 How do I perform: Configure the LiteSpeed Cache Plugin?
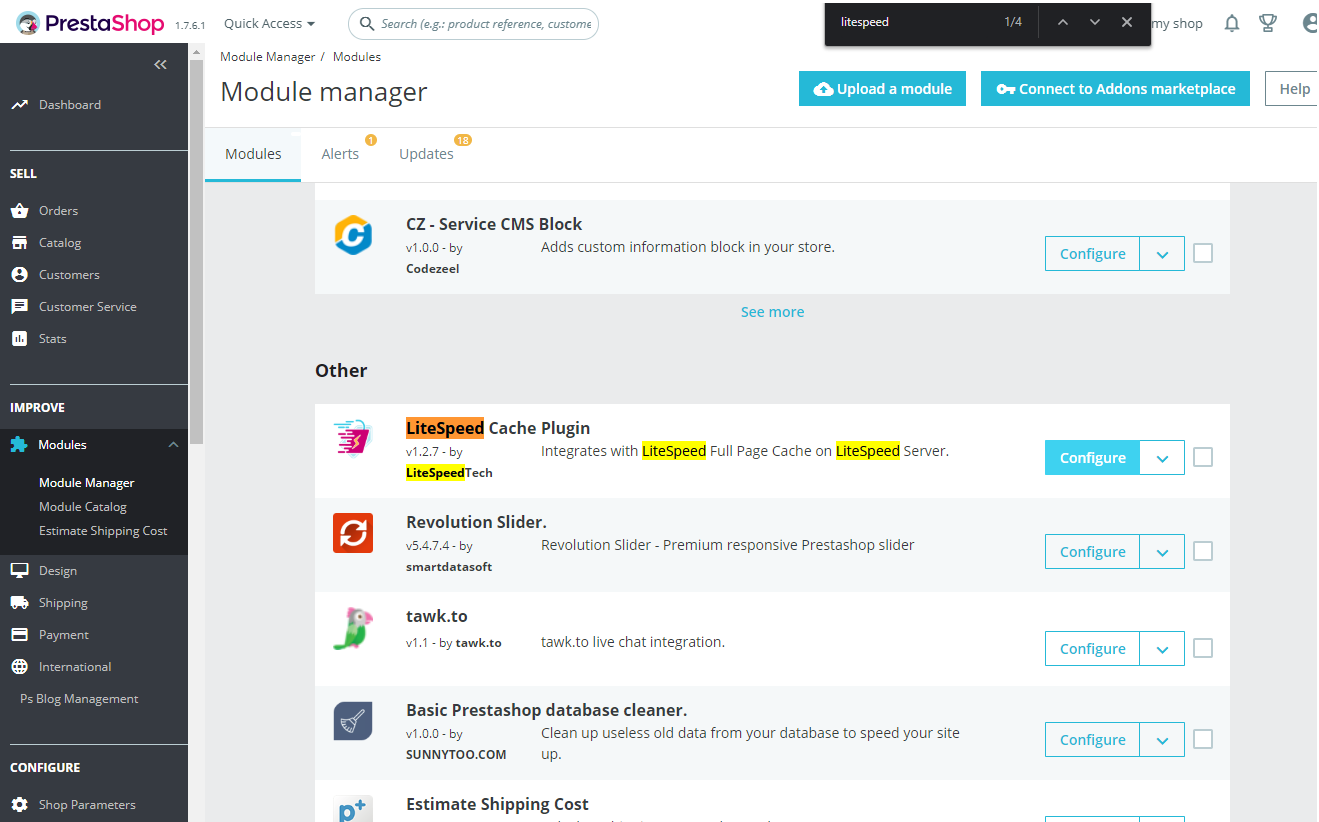pos(1092,458)
